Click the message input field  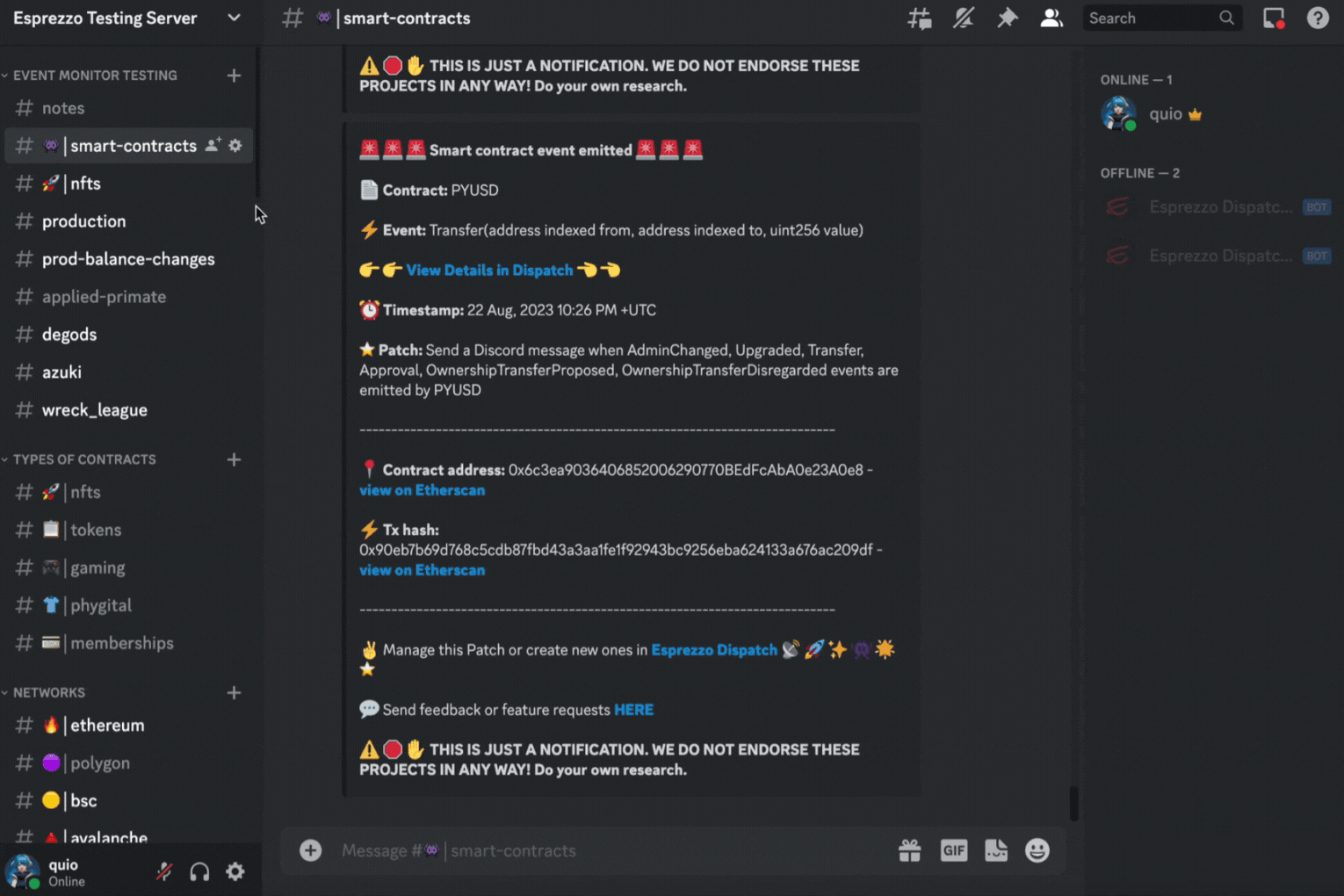[x=571, y=850]
